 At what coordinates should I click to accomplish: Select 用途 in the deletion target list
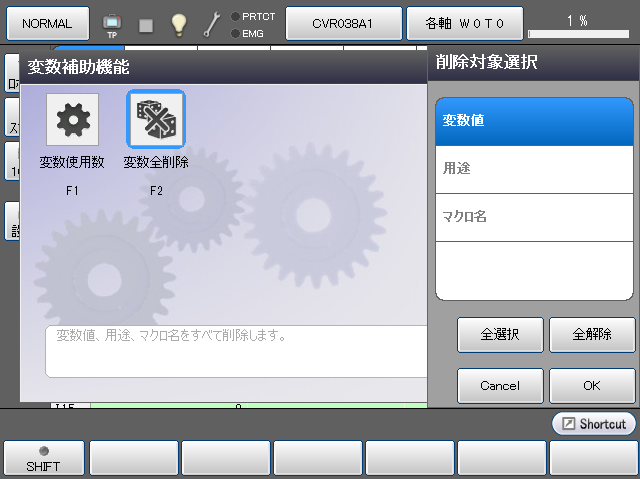[534, 169]
